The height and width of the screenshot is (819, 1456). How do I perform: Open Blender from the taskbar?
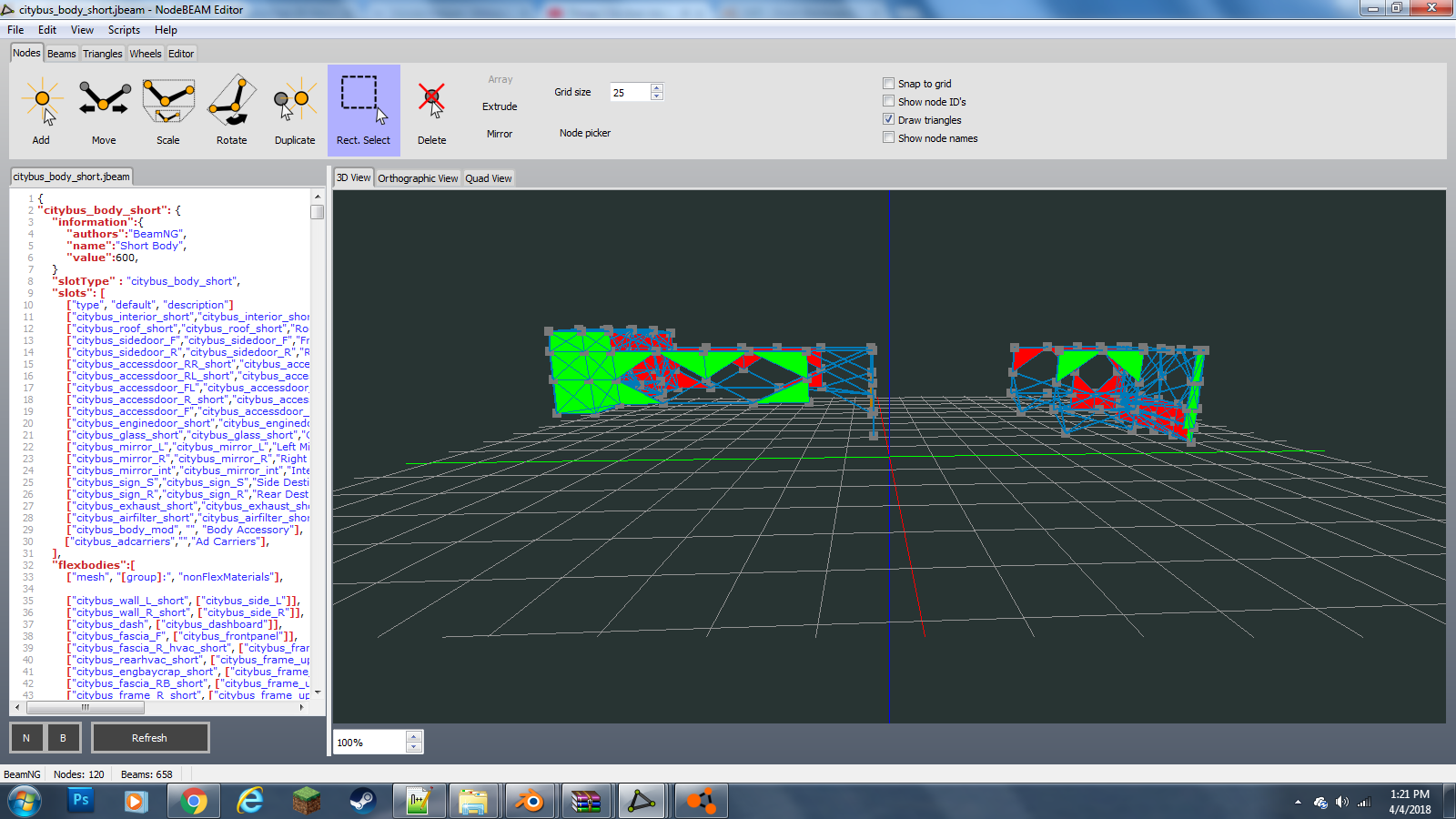530,801
